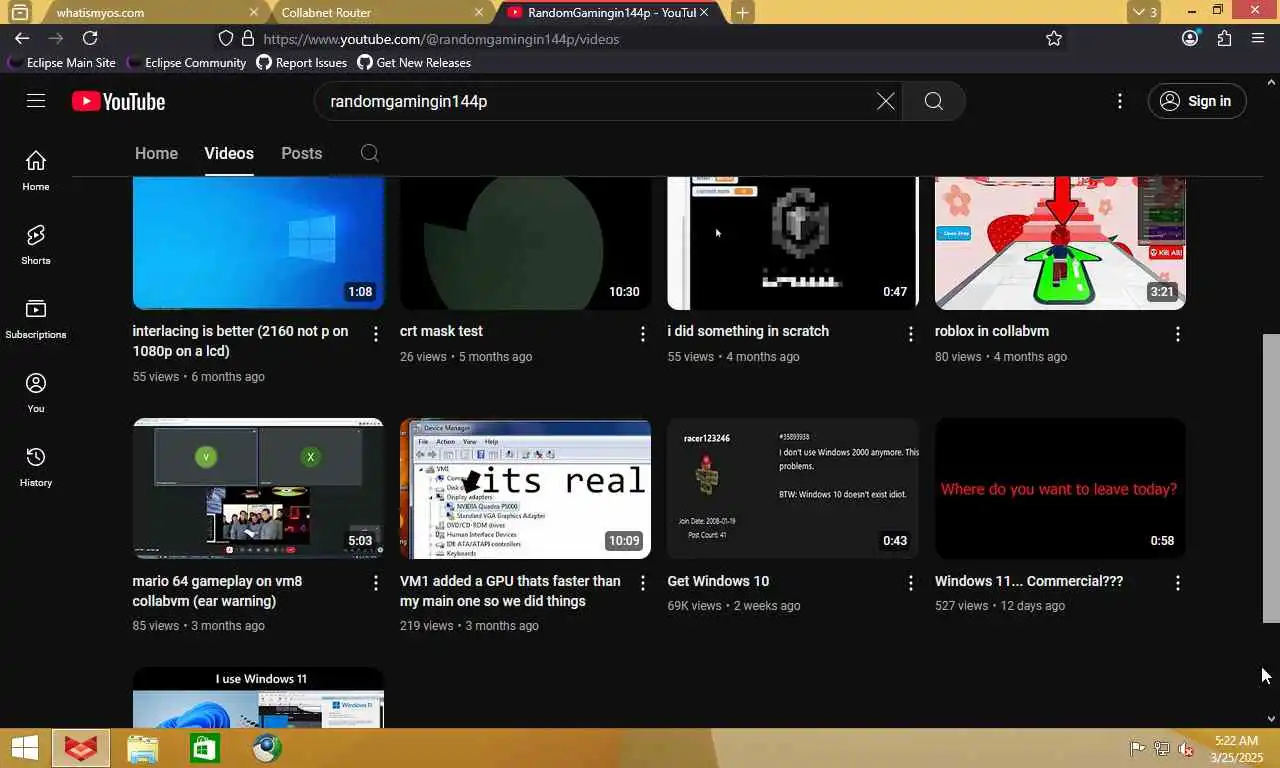Play the Where do you want thumbnail

pyautogui.click(x=1060, y=488)
